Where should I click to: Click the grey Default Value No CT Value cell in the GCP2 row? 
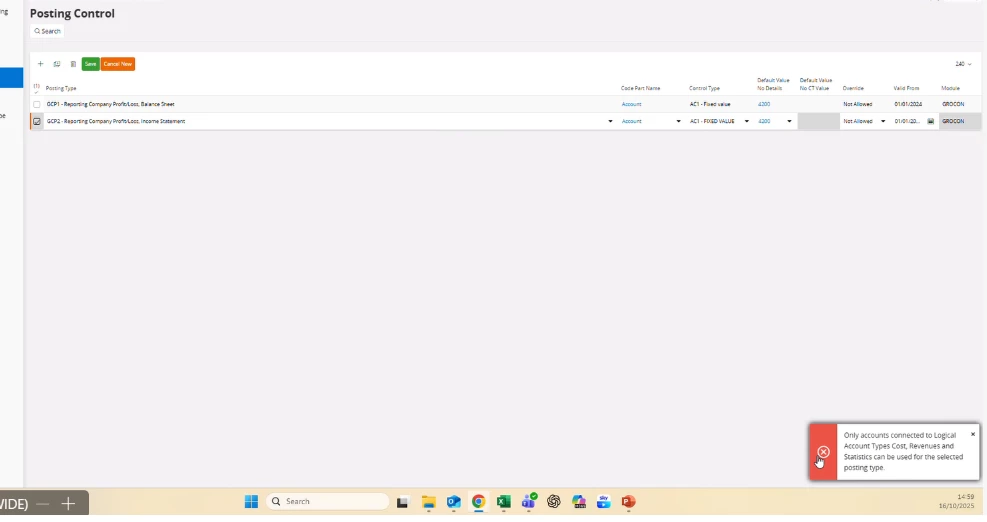(x=818, y=122)
